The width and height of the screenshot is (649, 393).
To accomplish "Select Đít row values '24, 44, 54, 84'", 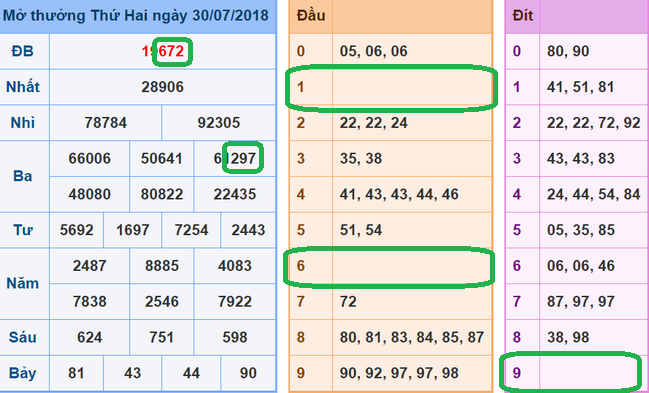I will click(x=594, y=194).
